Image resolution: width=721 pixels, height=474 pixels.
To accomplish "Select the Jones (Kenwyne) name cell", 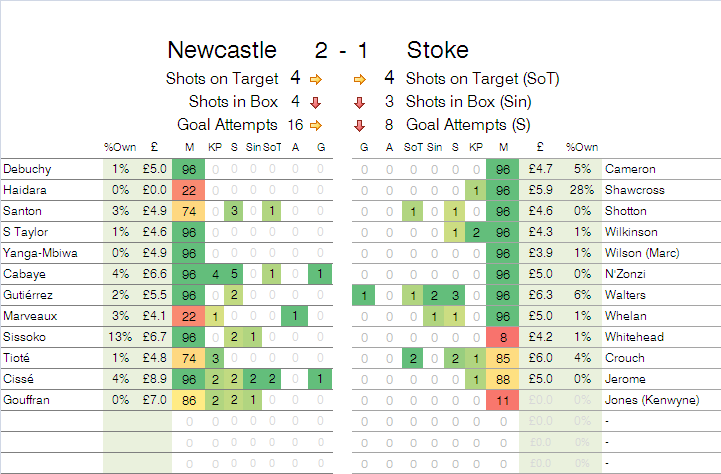I will 660,400.
